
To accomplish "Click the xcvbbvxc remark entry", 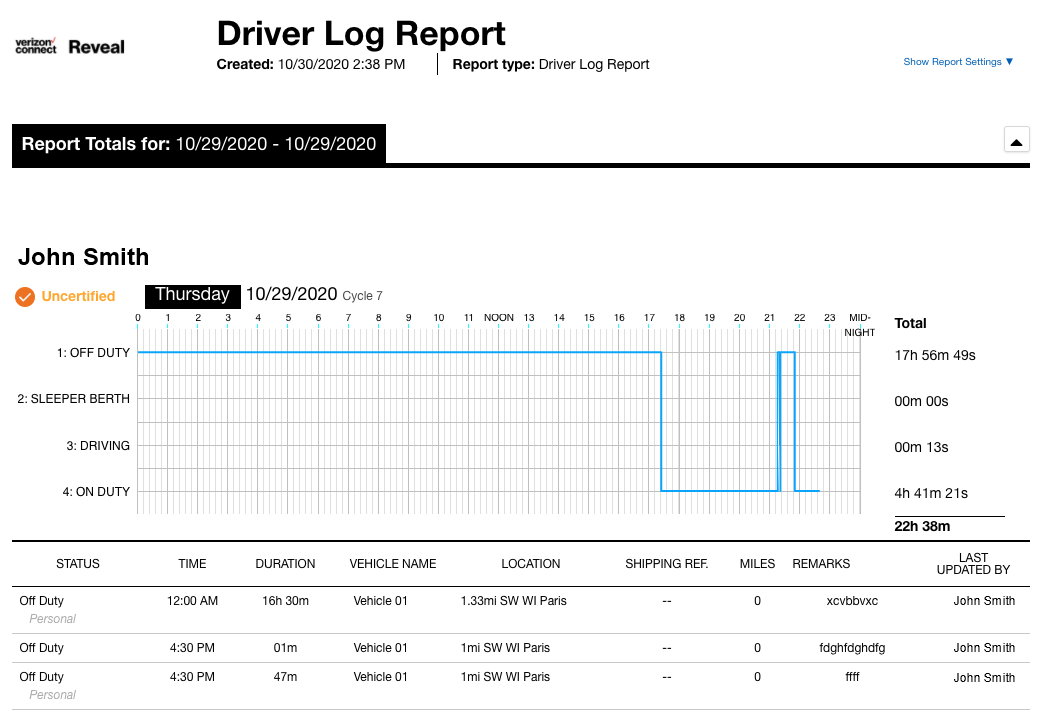I will (851, 601).
